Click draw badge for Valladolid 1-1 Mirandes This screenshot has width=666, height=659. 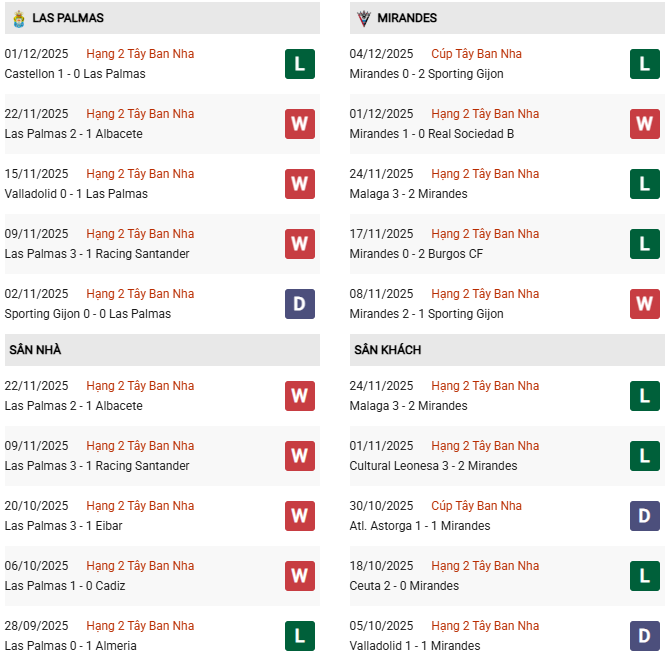[x=645, y=636]
